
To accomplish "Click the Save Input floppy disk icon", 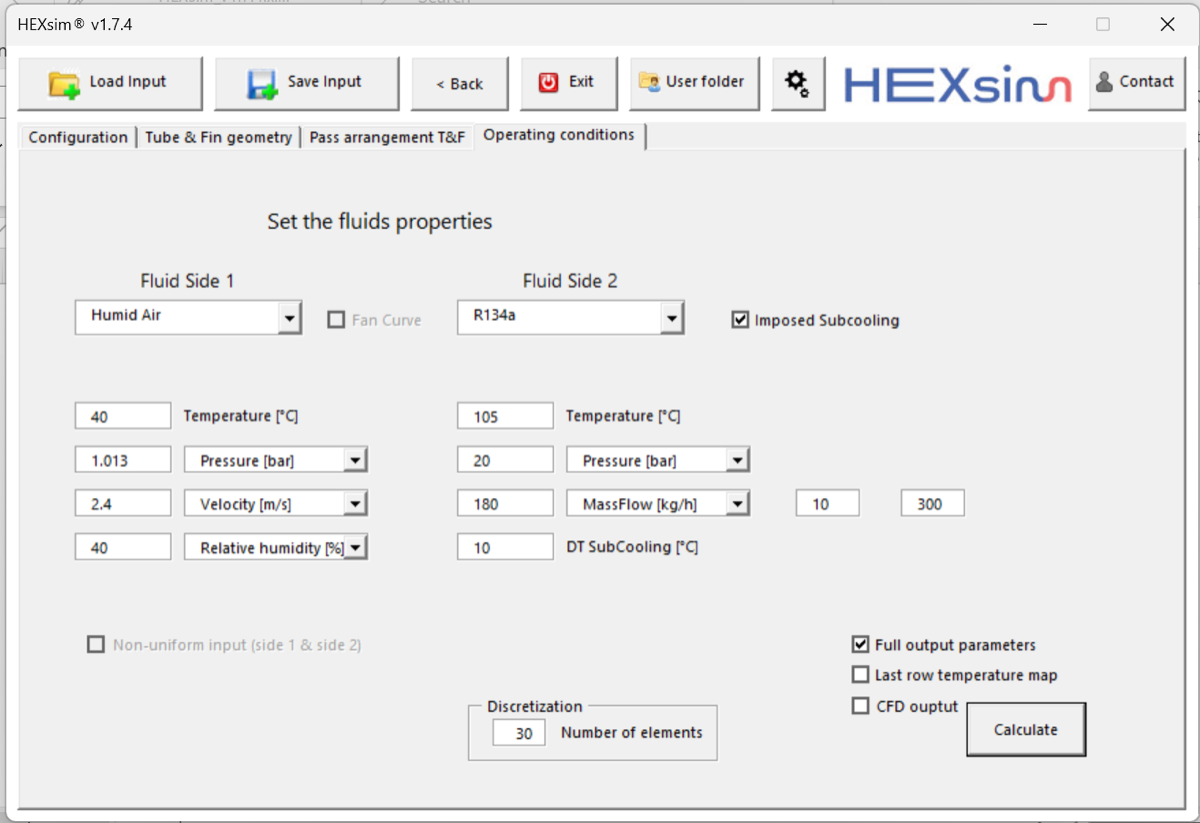I will 262,84.
